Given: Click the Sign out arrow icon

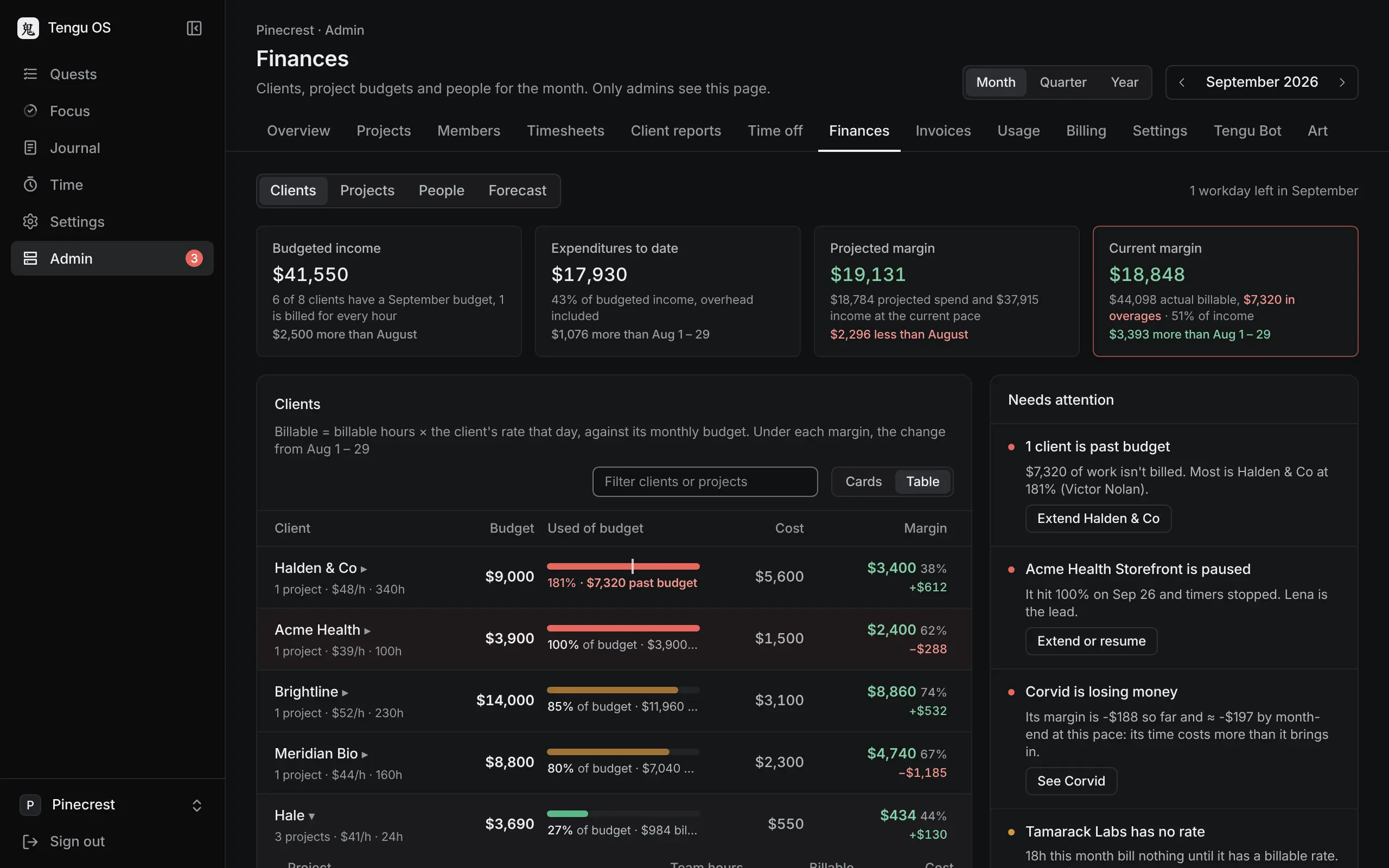Looking at the screenshot, I should pyautogui.click(x=30, y=841).
